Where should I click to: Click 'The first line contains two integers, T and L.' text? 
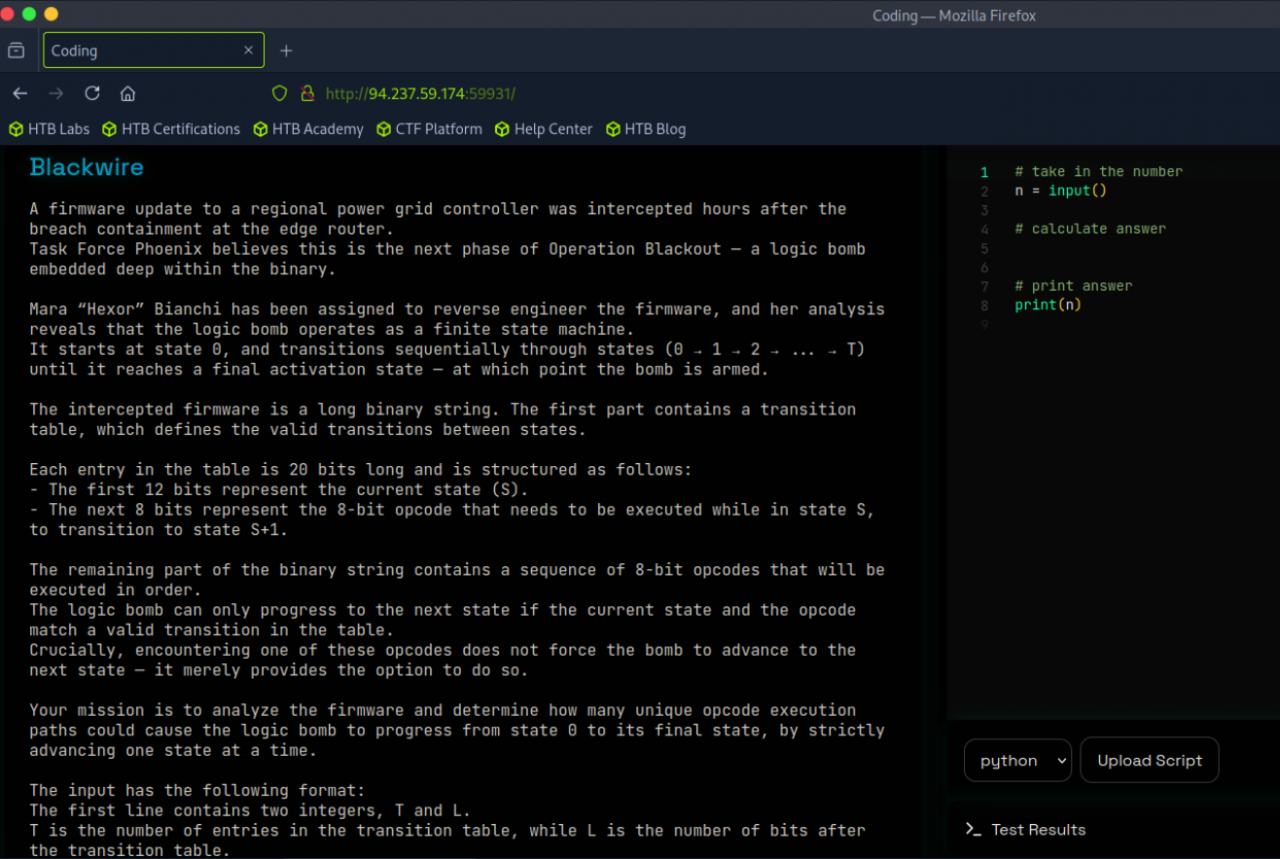pos(250,810)
